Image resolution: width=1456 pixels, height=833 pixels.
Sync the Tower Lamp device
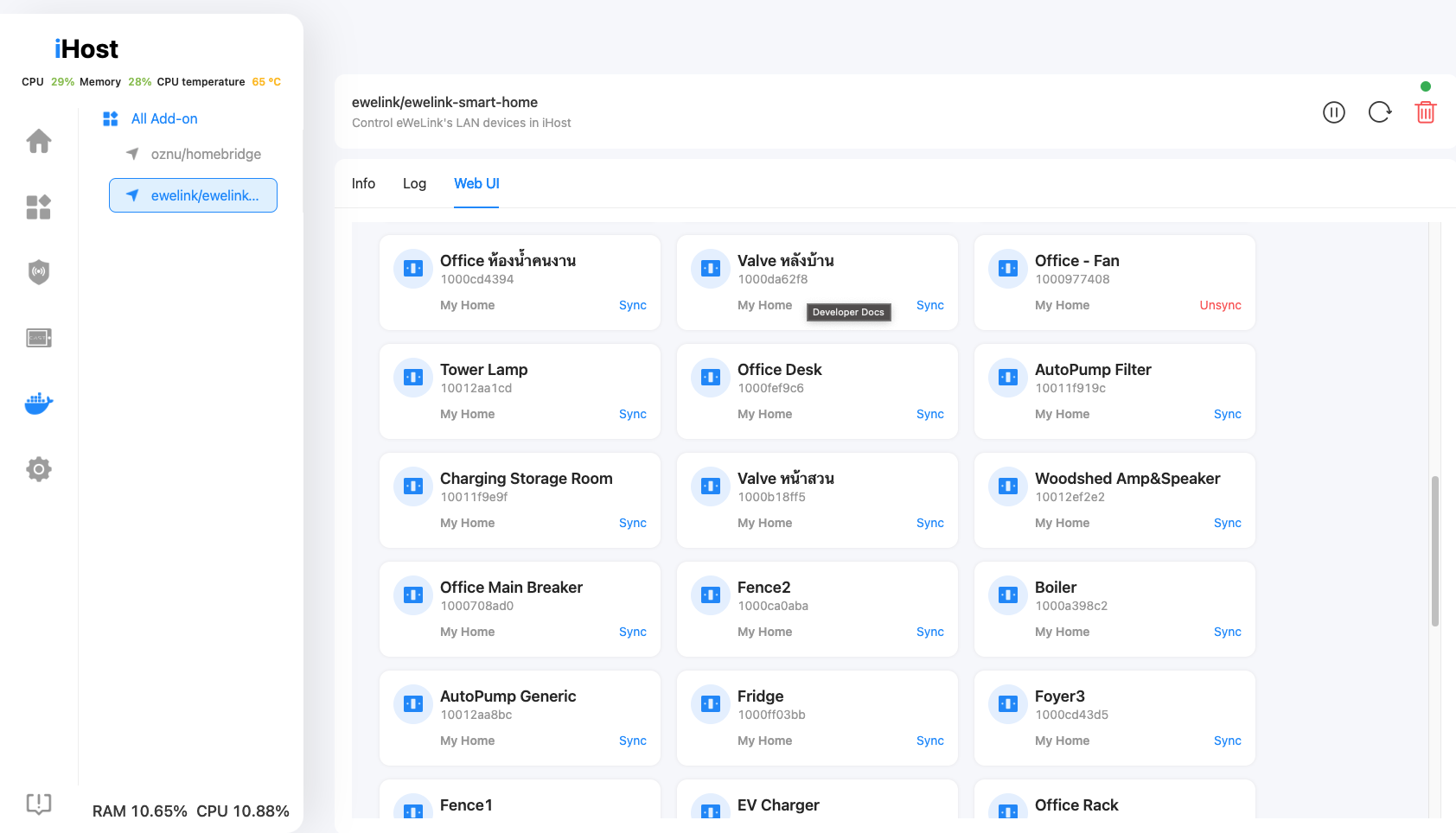coord(633,414)
